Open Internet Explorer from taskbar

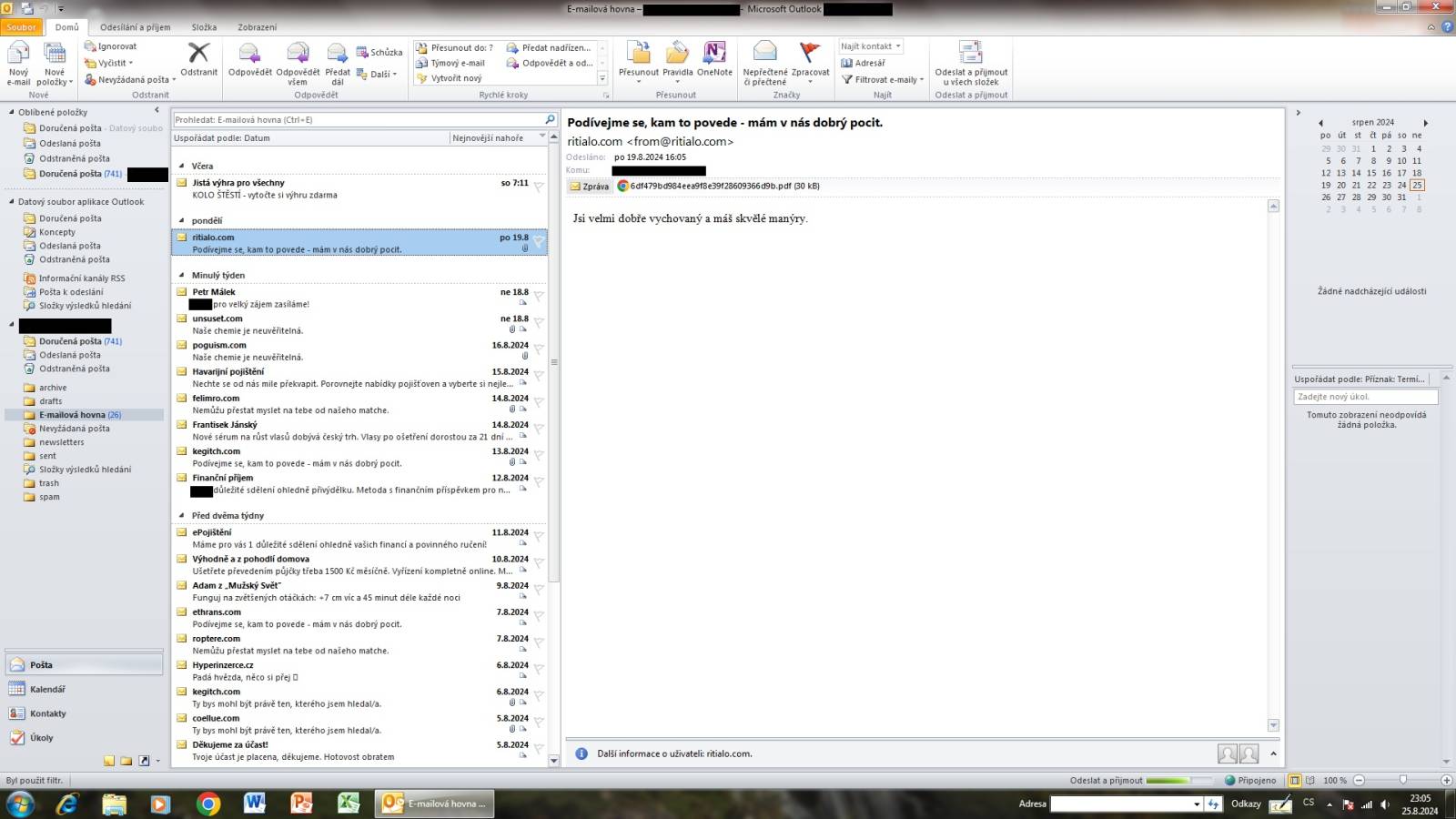coord(67,804)
